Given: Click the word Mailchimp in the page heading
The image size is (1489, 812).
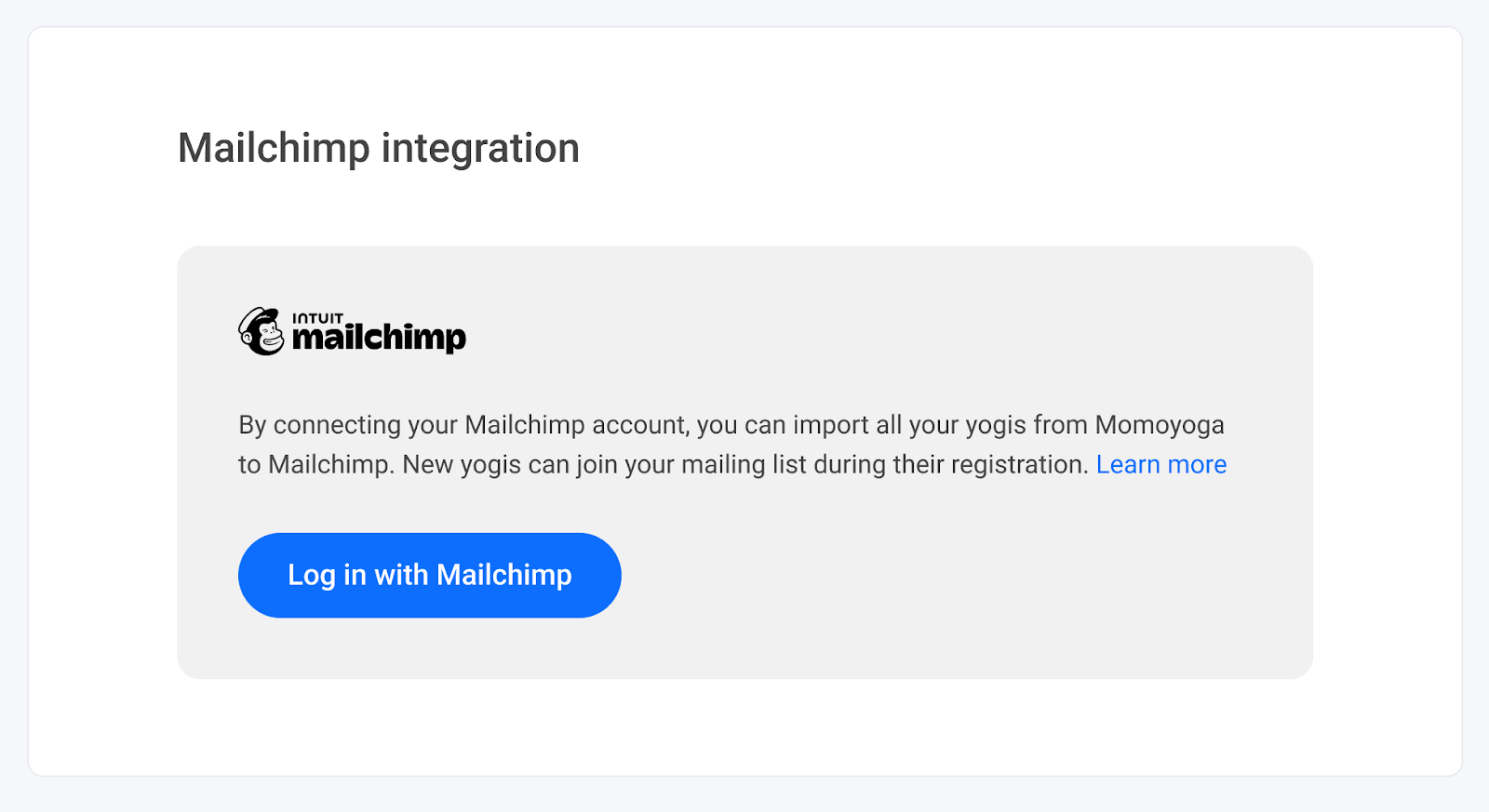Looking at the screenshot, I should coord(274,149).
